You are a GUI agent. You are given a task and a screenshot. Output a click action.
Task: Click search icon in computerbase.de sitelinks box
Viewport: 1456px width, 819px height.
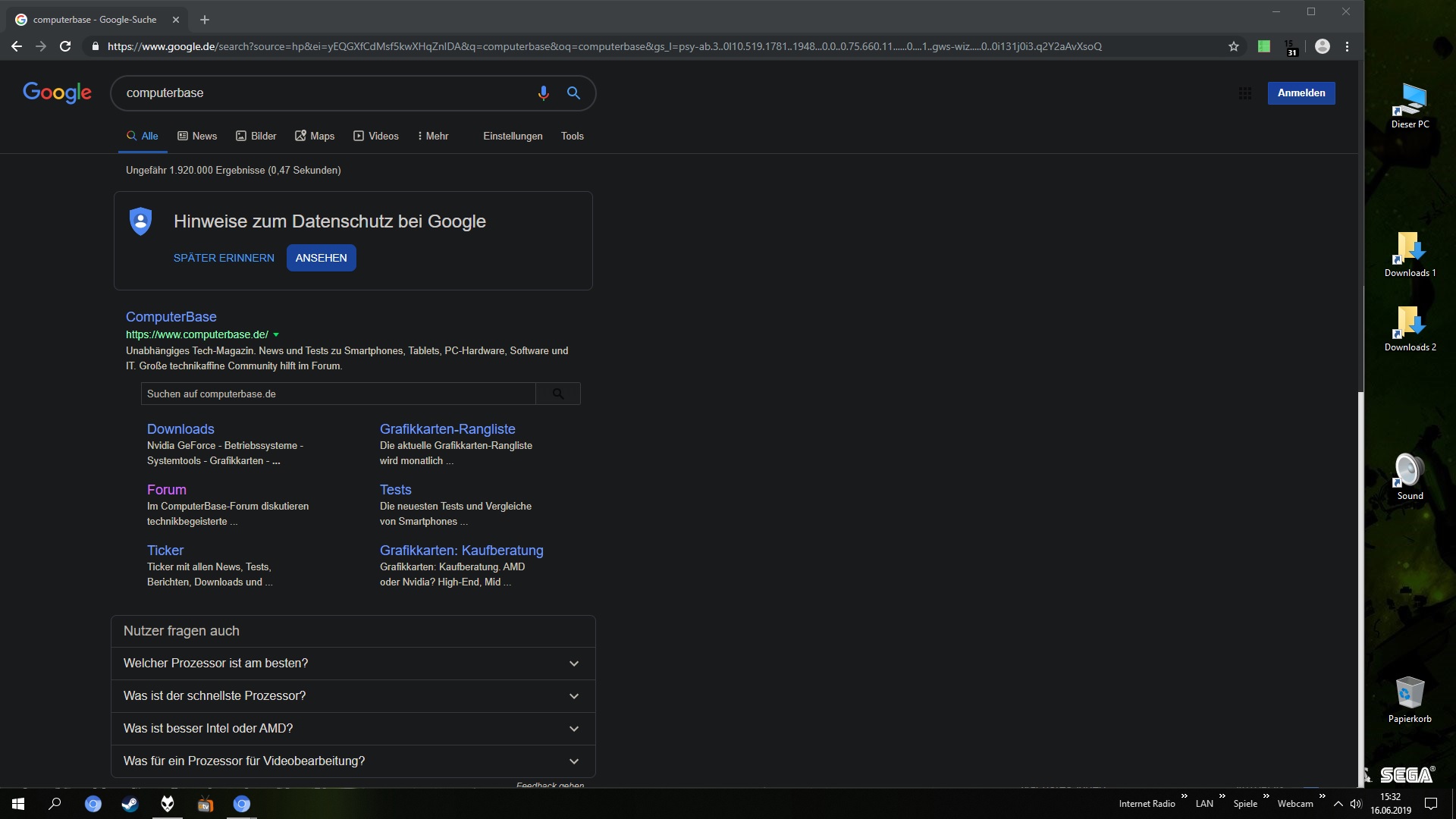coord(558,394)
